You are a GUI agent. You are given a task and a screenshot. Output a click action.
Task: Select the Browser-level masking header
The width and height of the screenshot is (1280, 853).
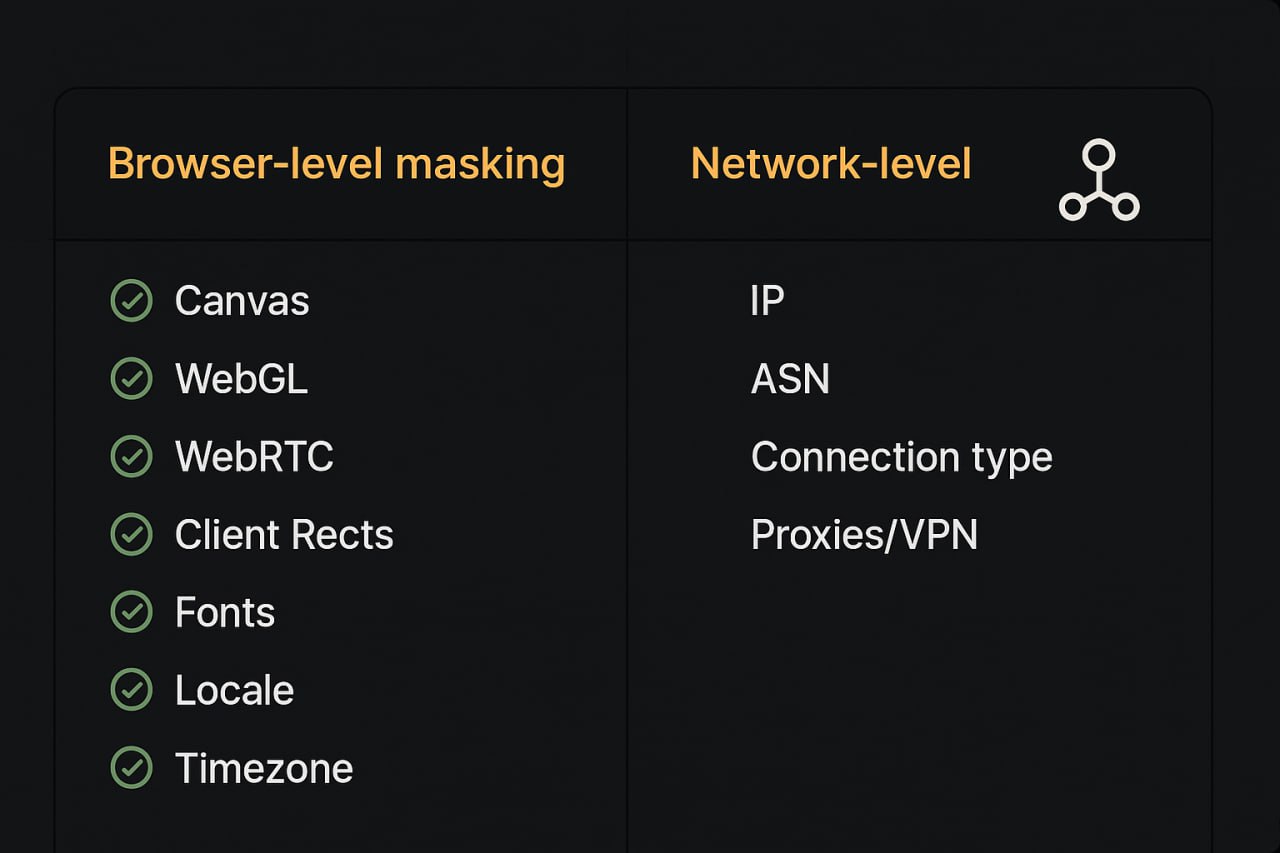336,164
